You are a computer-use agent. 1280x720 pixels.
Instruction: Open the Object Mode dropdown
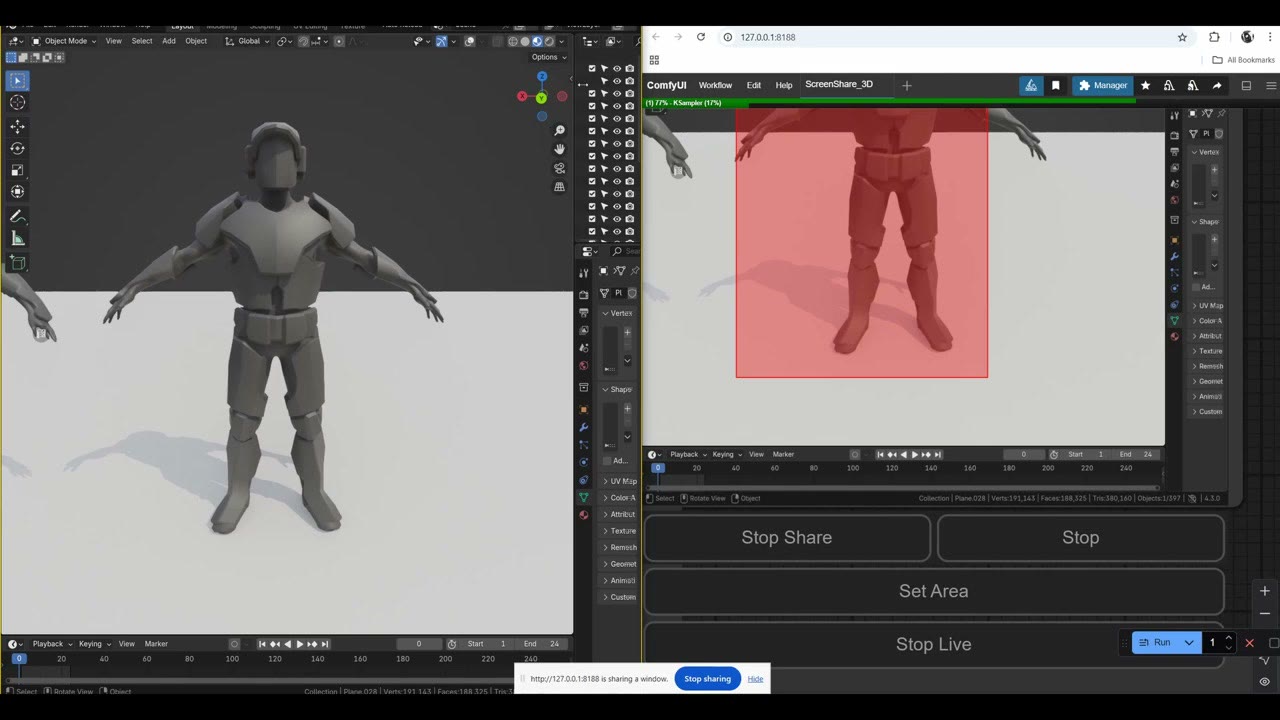[x=64, y=41]
